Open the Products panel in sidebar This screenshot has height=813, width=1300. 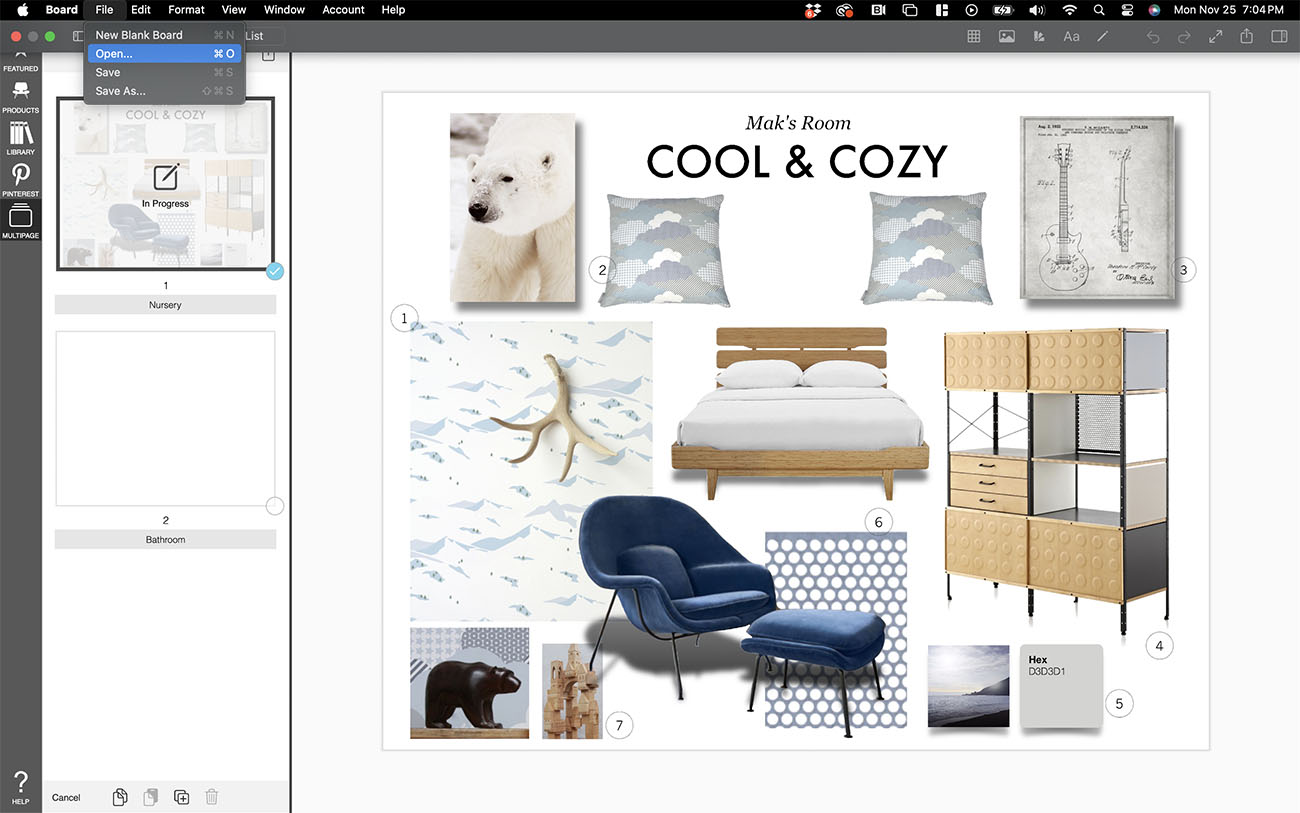click(x=20, y=95)
